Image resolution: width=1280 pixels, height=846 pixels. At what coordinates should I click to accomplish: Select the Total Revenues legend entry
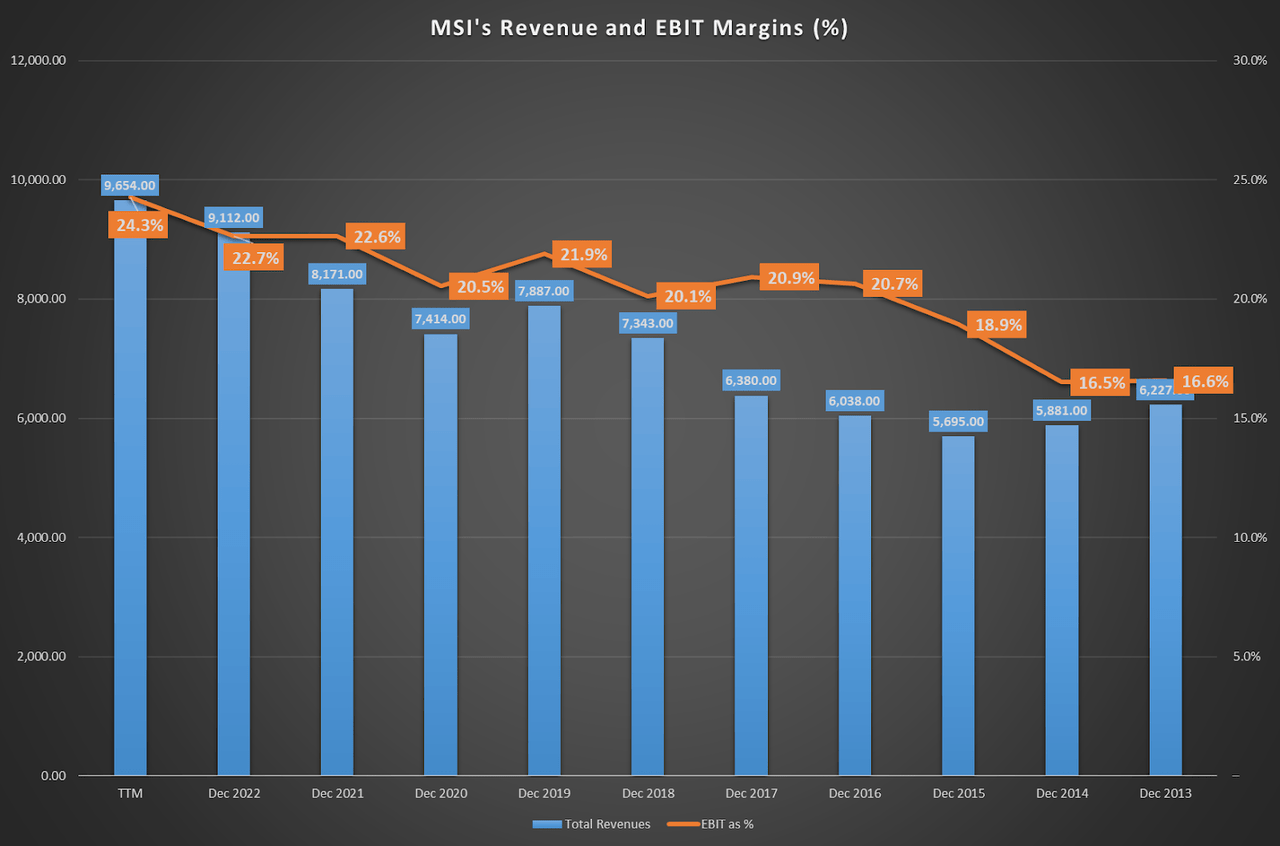pos(592,824)
